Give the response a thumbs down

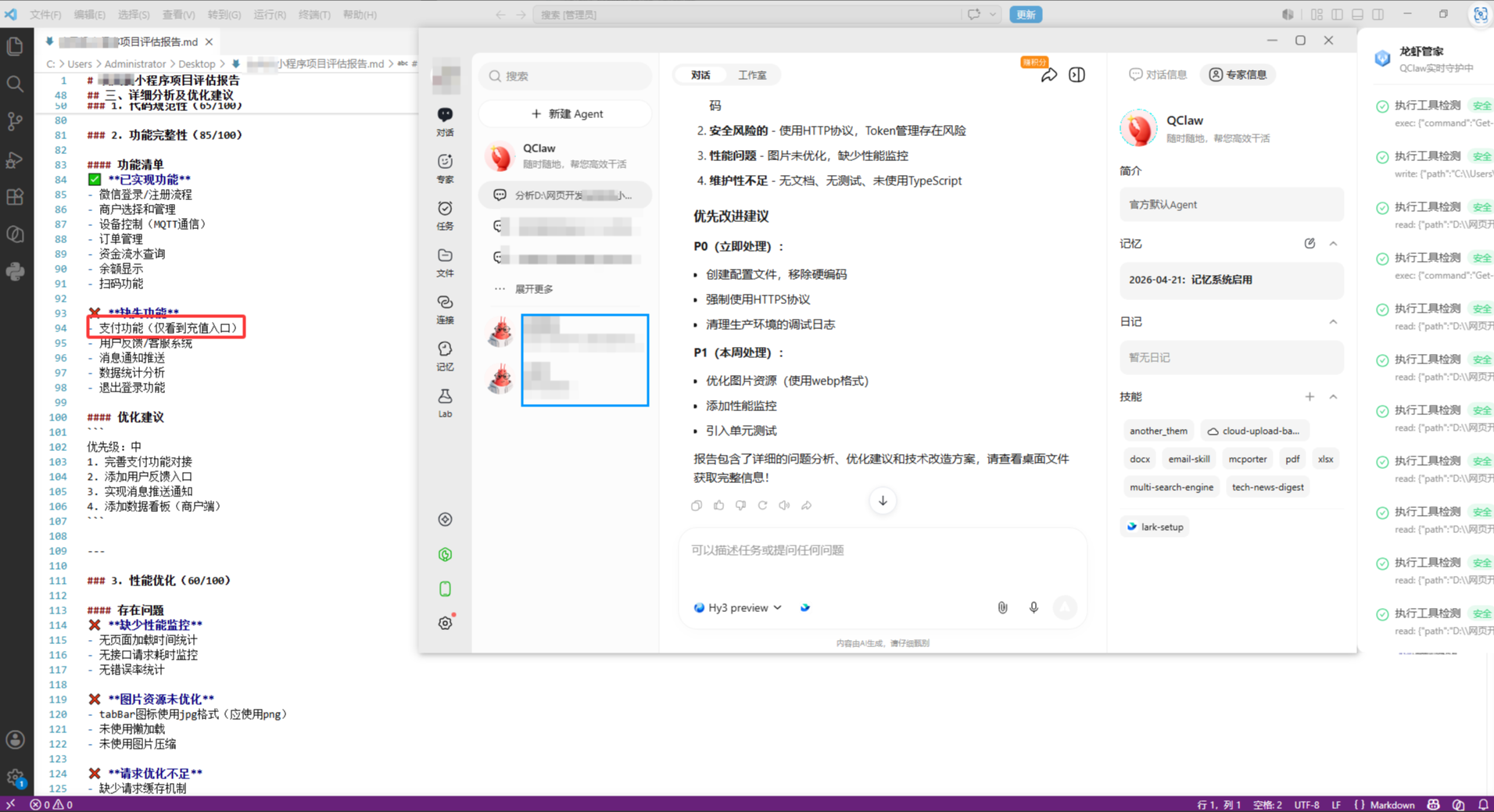coord(740,506)
